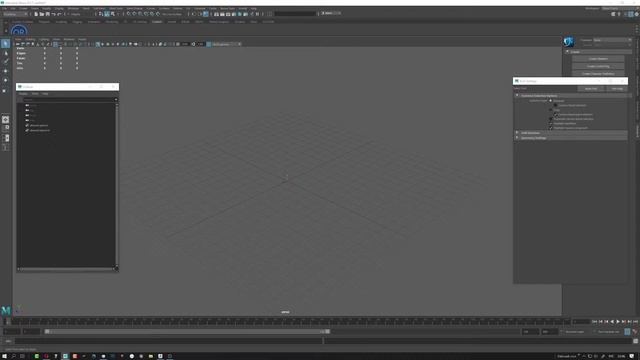This screenshot has width=640, height=360.
Task: Click the New Scene icon on the status line
Action: tap(36, 14)
